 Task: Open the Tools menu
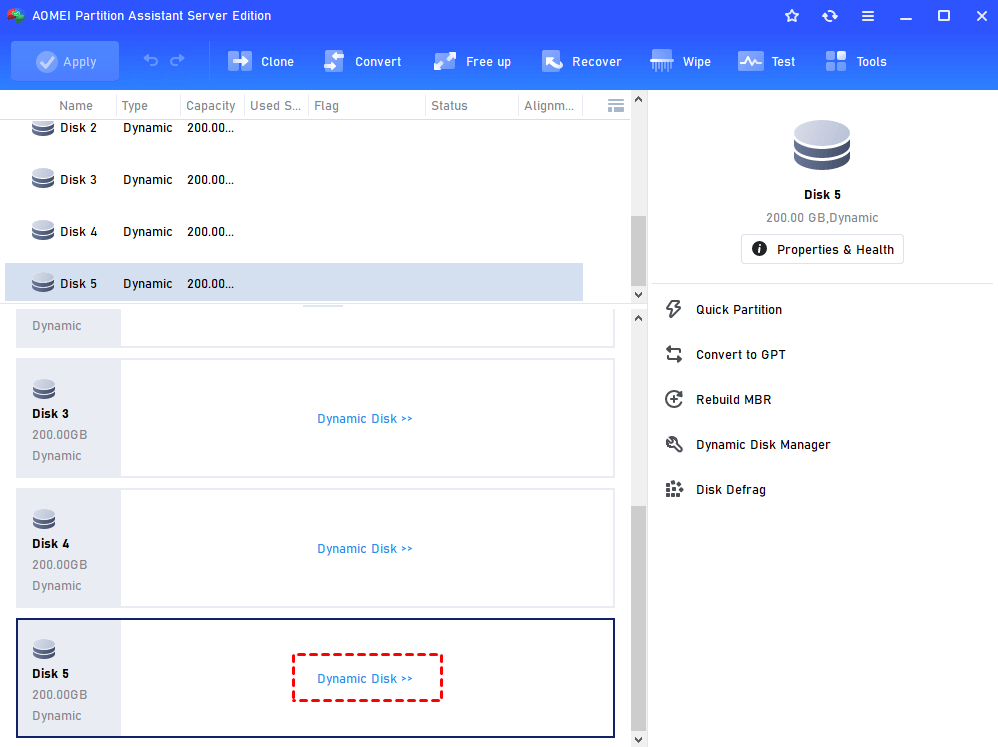(x=855, y=61)
